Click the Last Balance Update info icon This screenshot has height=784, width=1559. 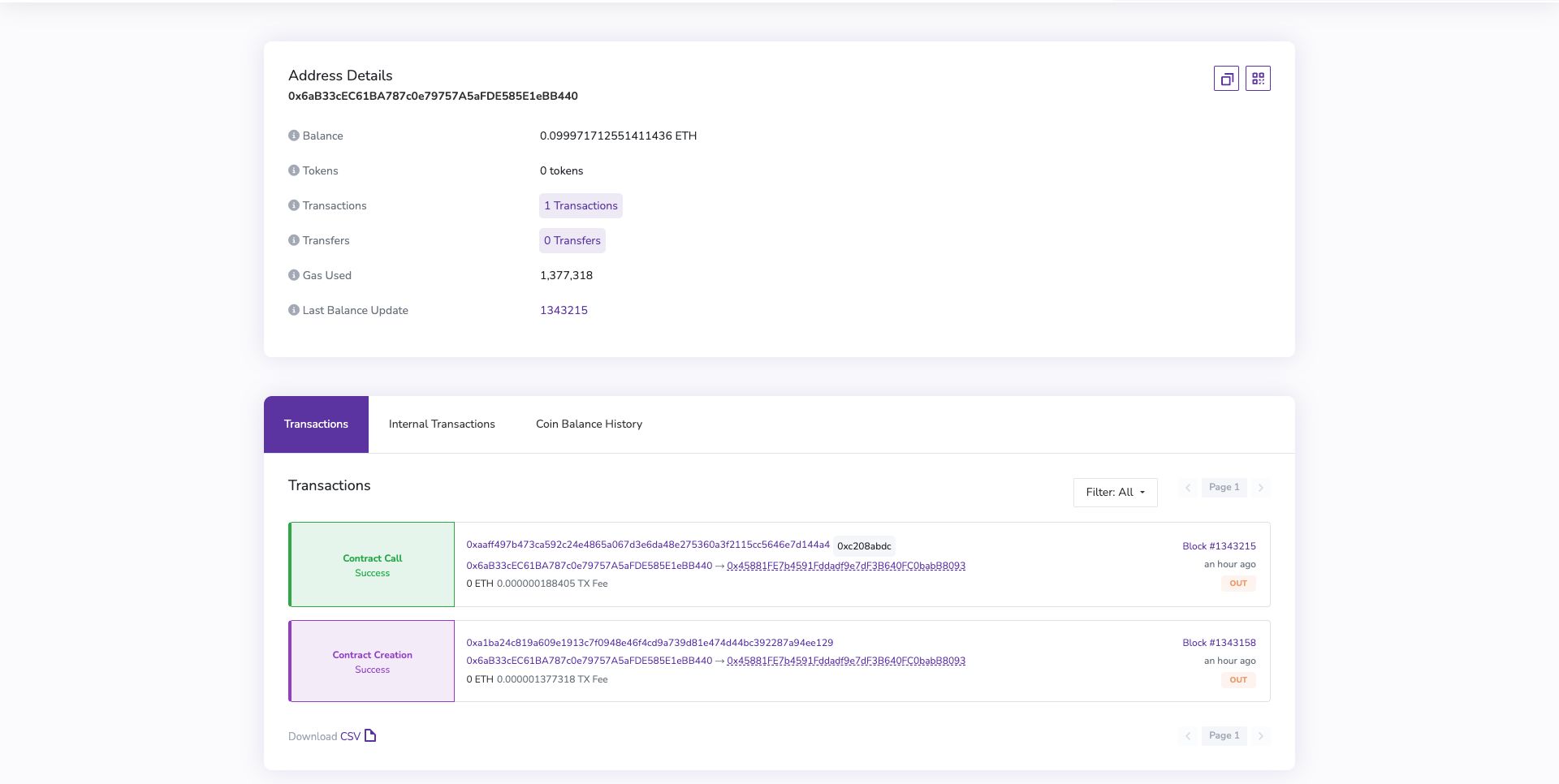[294, 310]
